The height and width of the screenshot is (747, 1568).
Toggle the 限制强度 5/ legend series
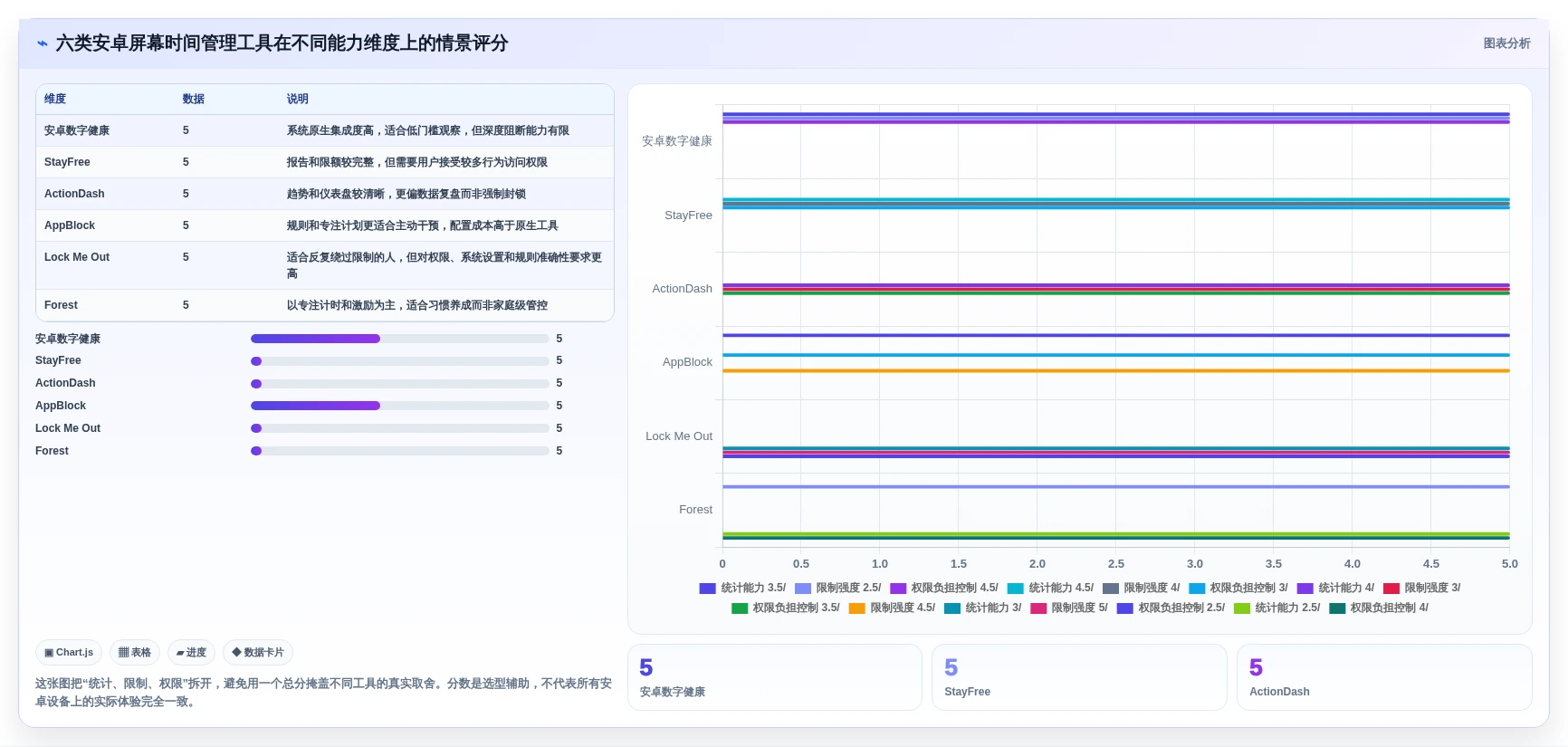click(1068, 608)
